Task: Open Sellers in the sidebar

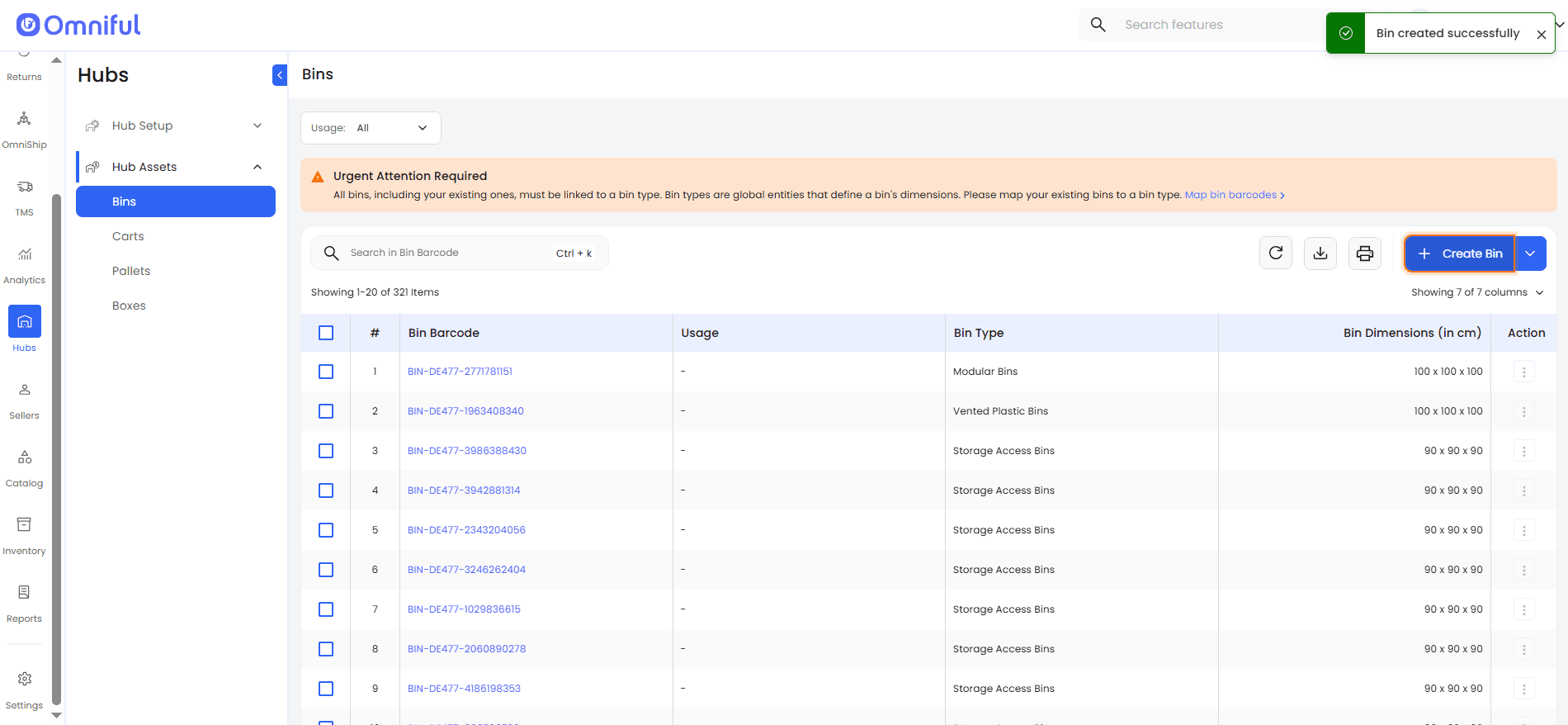Action: pyautogui.click(x=24, y=401)
